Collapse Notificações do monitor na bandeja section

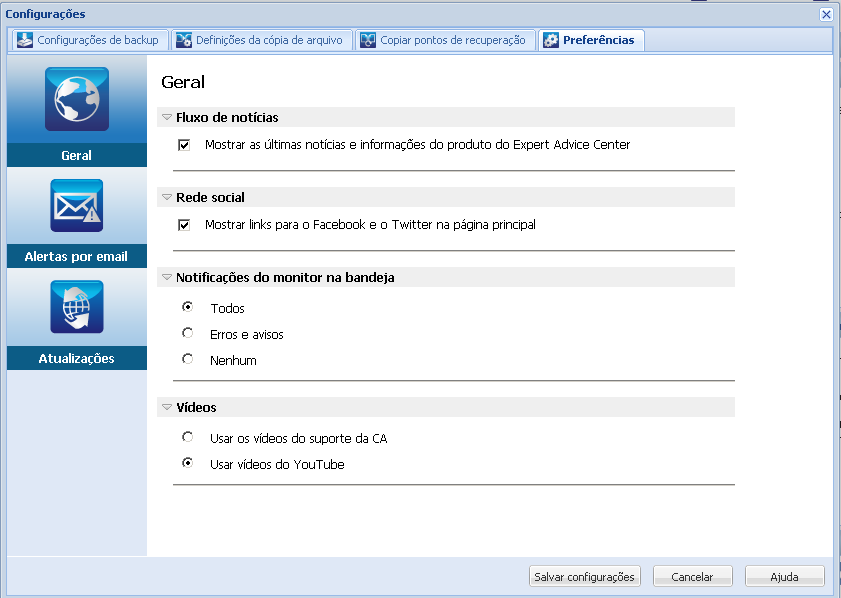pos(167,278)
